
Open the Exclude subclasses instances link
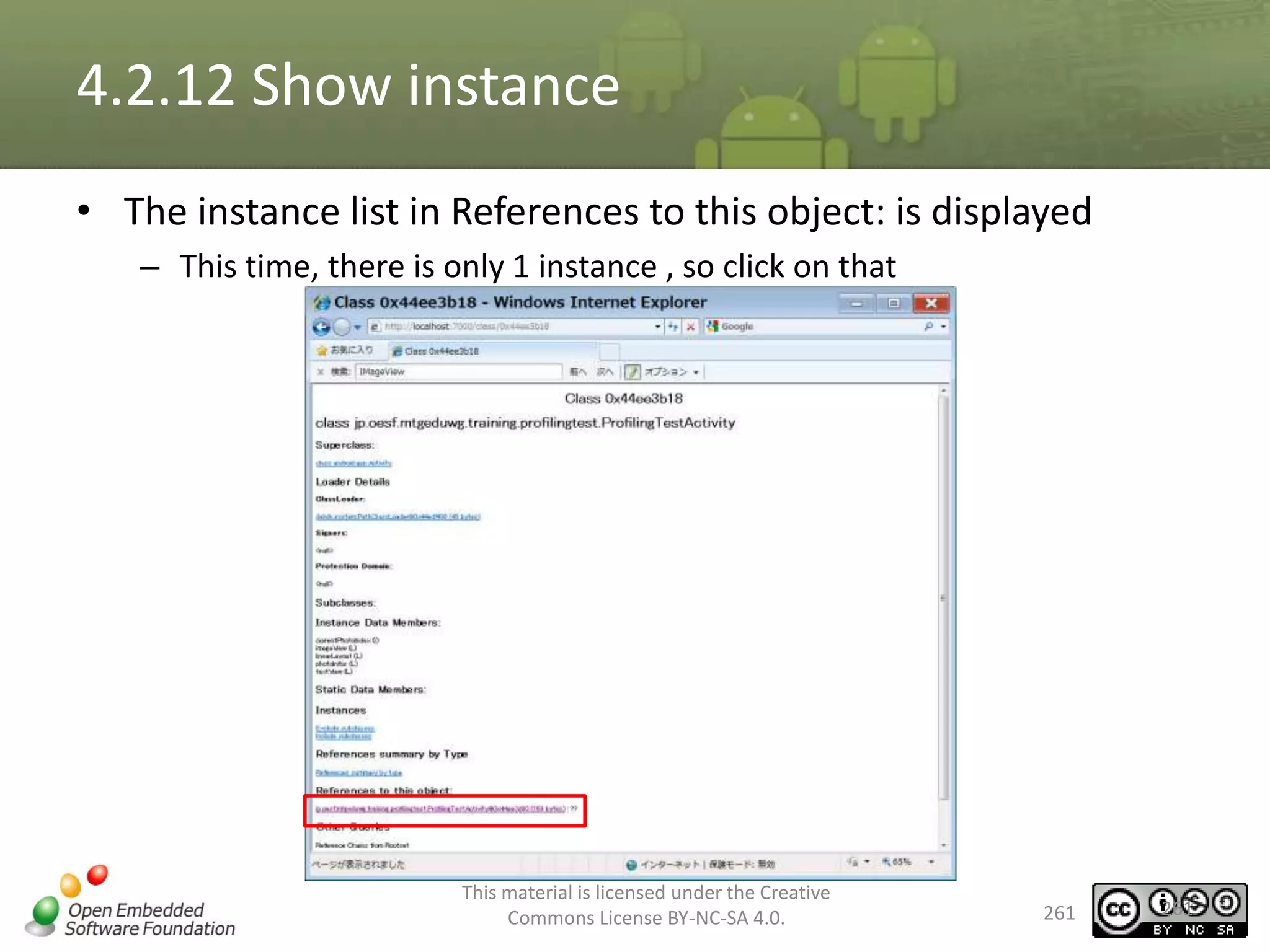345,728
